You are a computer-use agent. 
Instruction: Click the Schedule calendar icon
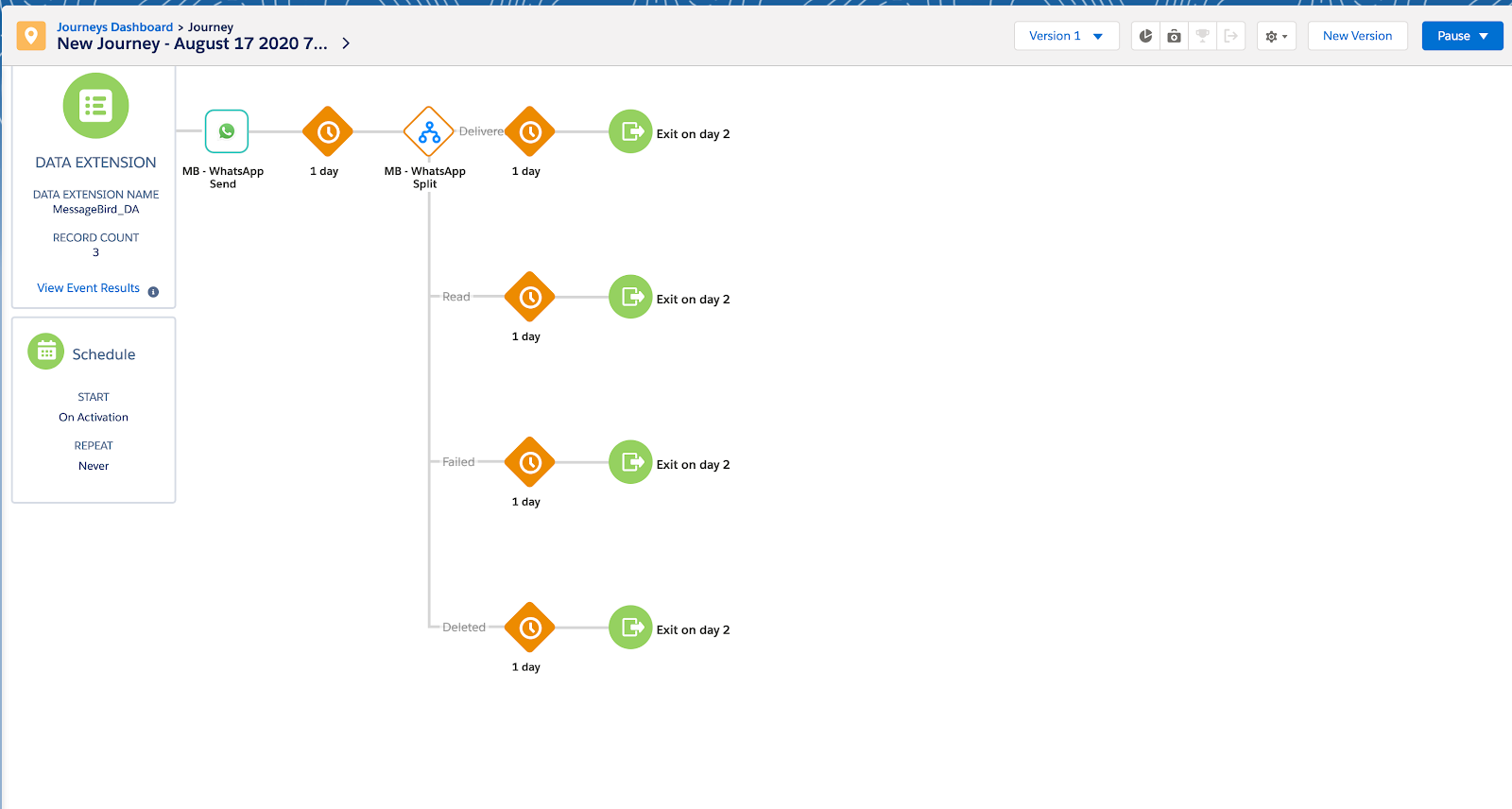click(x=46, y=352)
